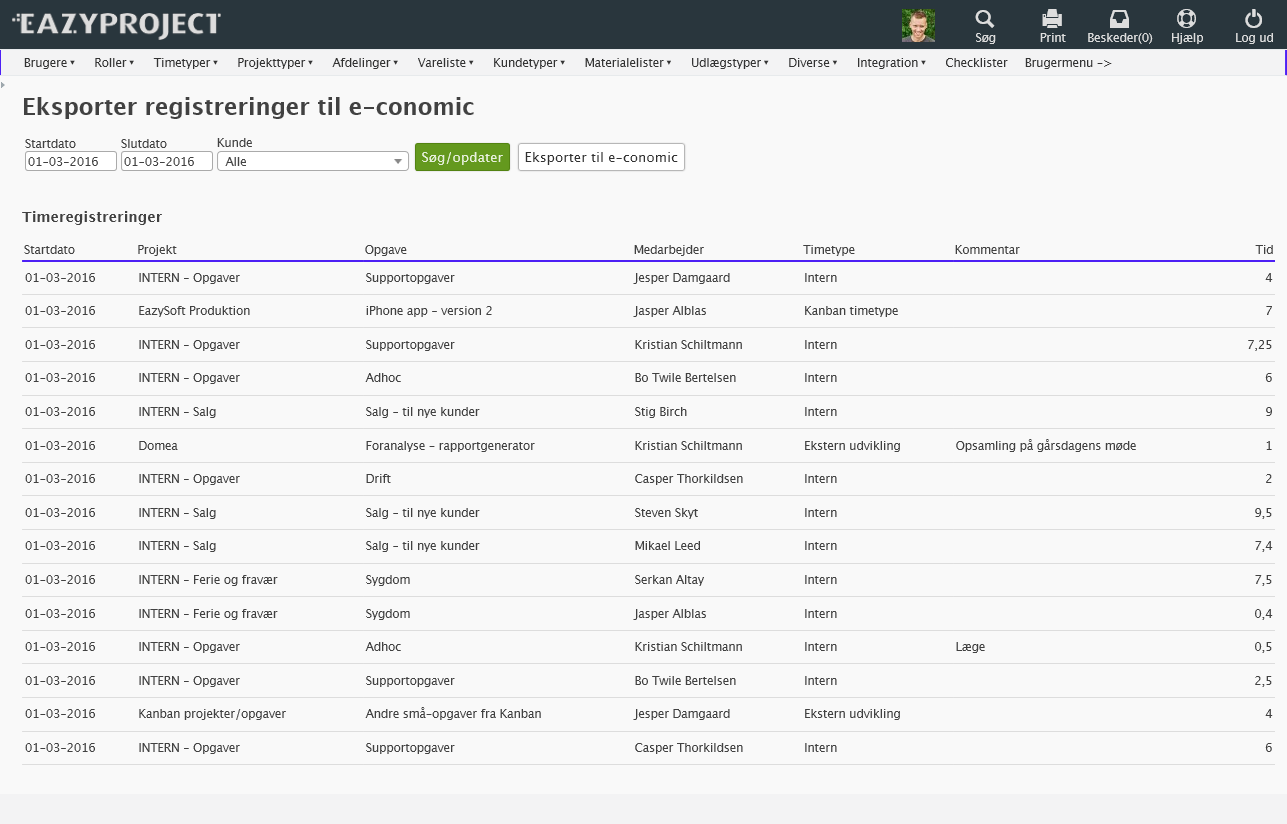
Task: Go to Brugermenu -> menu item
Action: [1068, 62]
